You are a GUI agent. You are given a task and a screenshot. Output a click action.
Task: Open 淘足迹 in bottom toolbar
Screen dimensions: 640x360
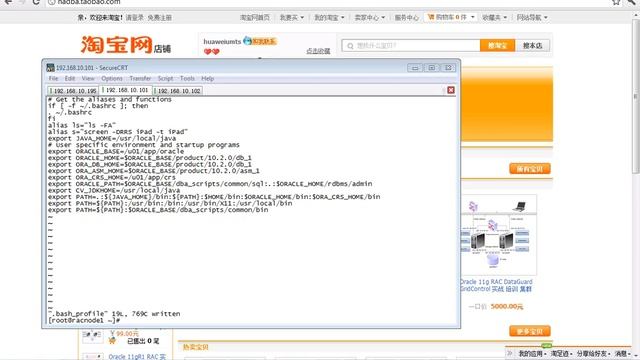click(x=561, y=353)
